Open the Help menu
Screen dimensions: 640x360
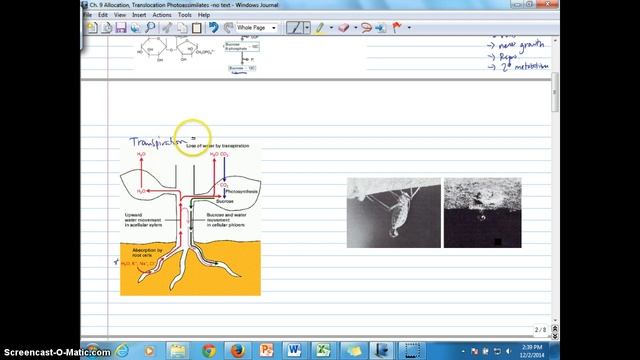[204, 15]
